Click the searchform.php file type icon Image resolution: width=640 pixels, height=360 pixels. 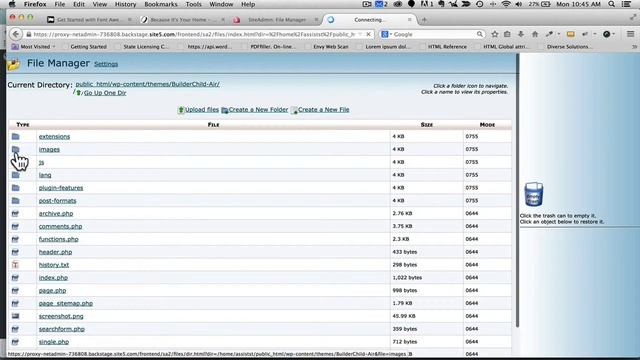[16, 329]
